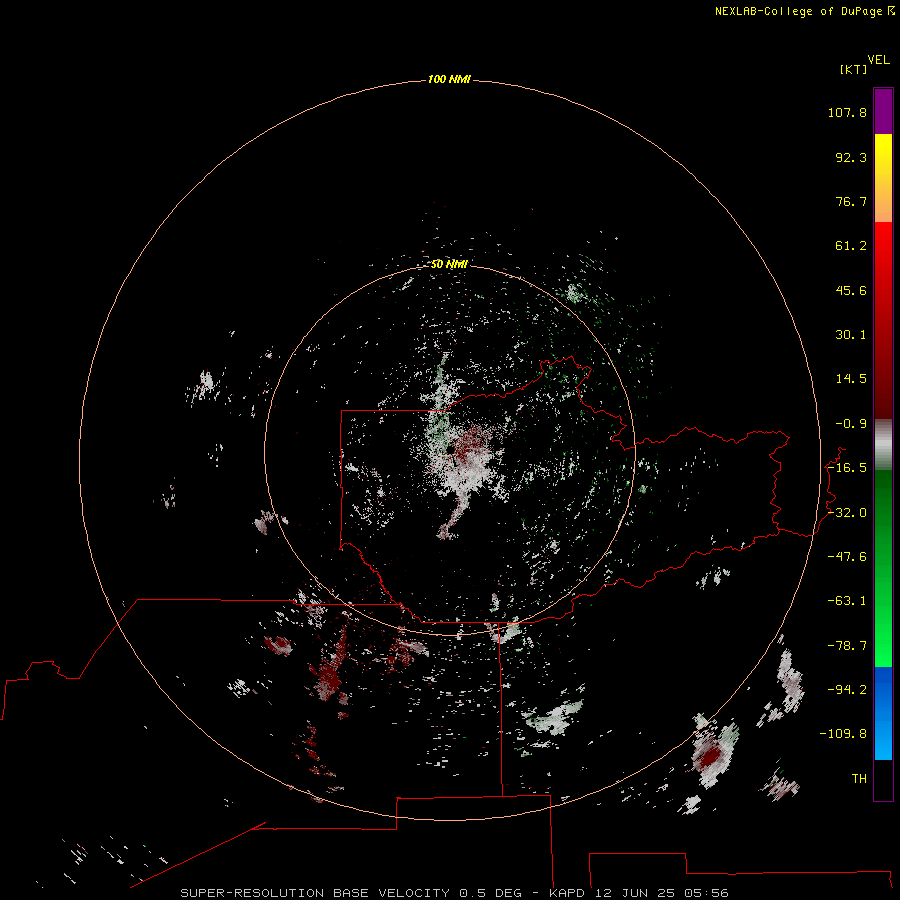This screenshot has height=900, width=900.
Task: Click the 61.2 velocity scale value
Action: point(851,246)
